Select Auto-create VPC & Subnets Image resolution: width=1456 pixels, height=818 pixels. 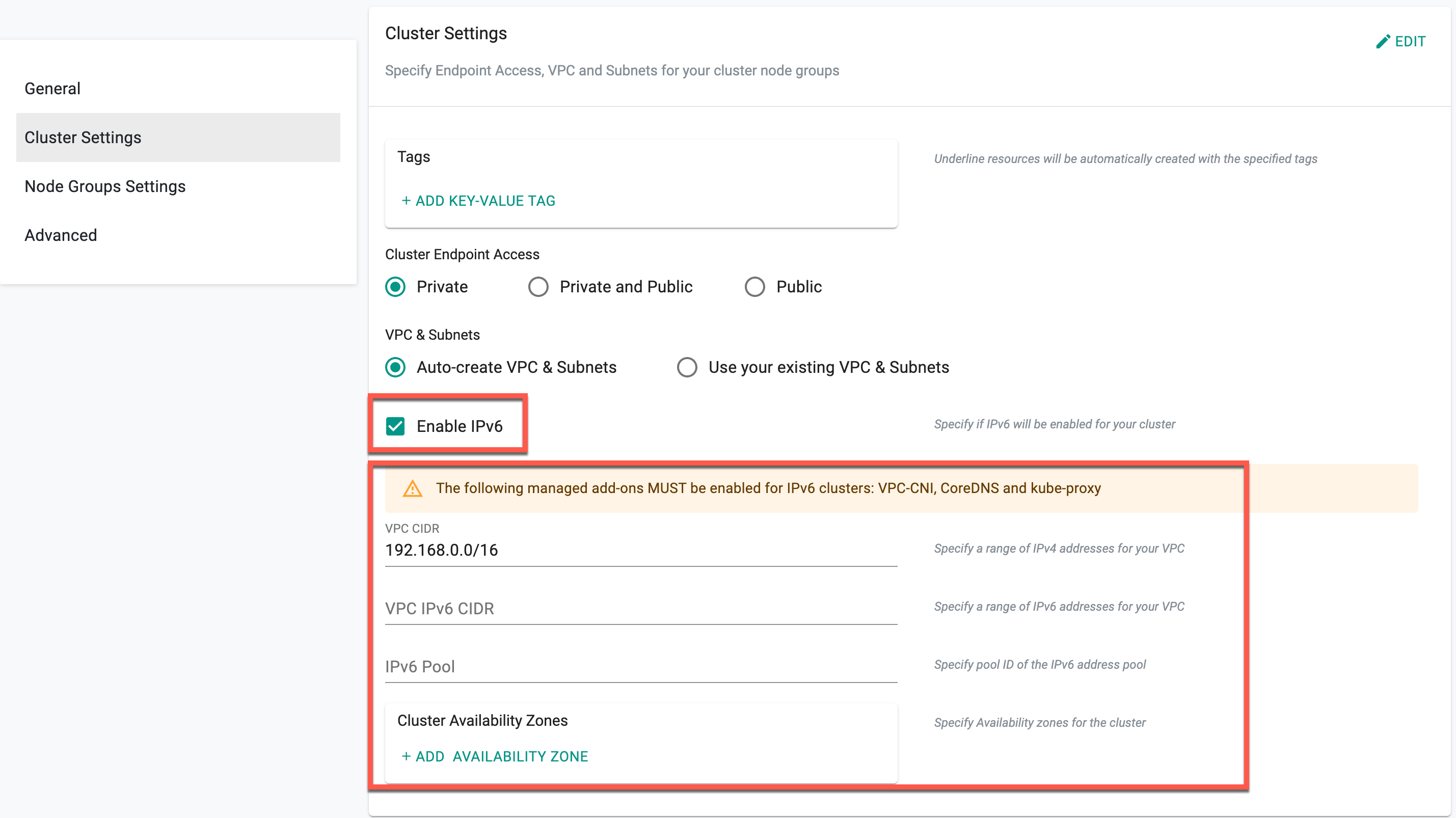[396, 367]
